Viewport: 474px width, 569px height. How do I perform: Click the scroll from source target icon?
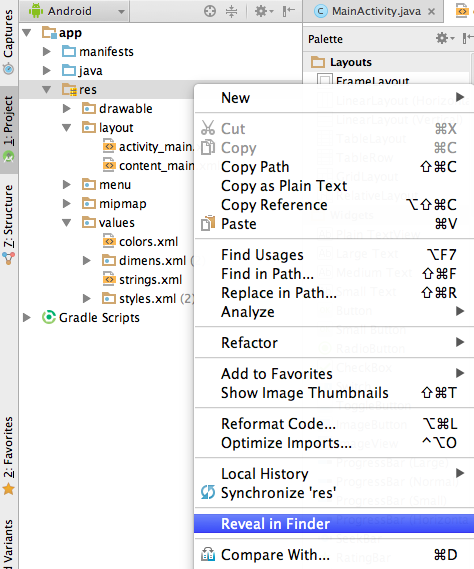click(209, 12)
